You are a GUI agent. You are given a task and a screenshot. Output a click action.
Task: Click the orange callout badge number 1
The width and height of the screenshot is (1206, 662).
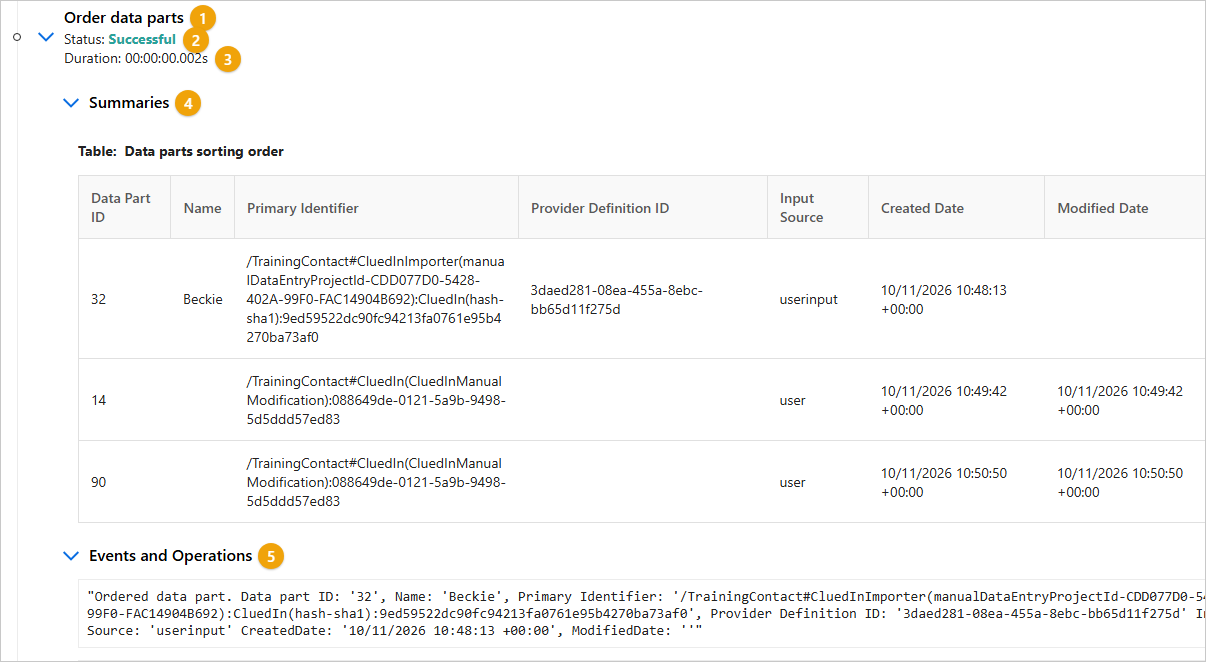pos(203,17)
